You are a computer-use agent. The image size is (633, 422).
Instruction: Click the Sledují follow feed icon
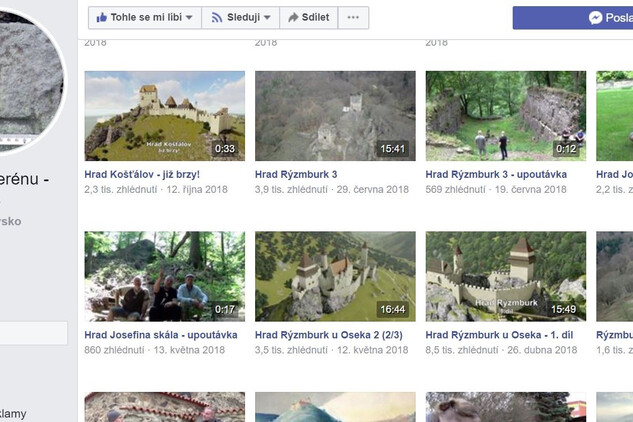(x=215, y=18)
